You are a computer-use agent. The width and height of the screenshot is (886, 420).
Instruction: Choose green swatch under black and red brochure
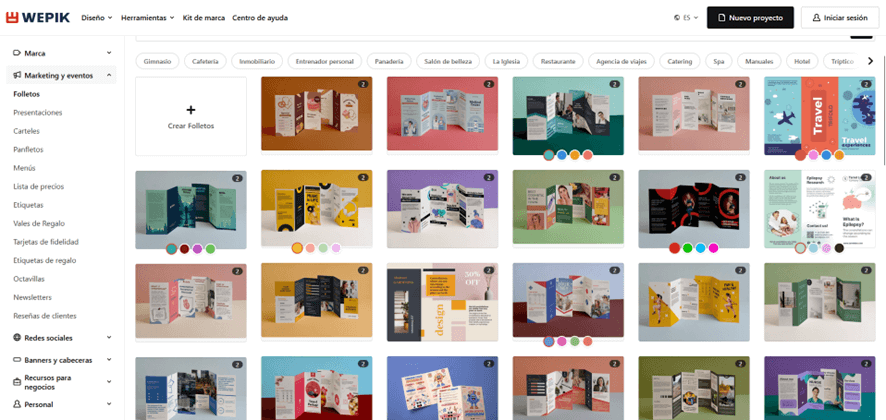tap(687, 248)
